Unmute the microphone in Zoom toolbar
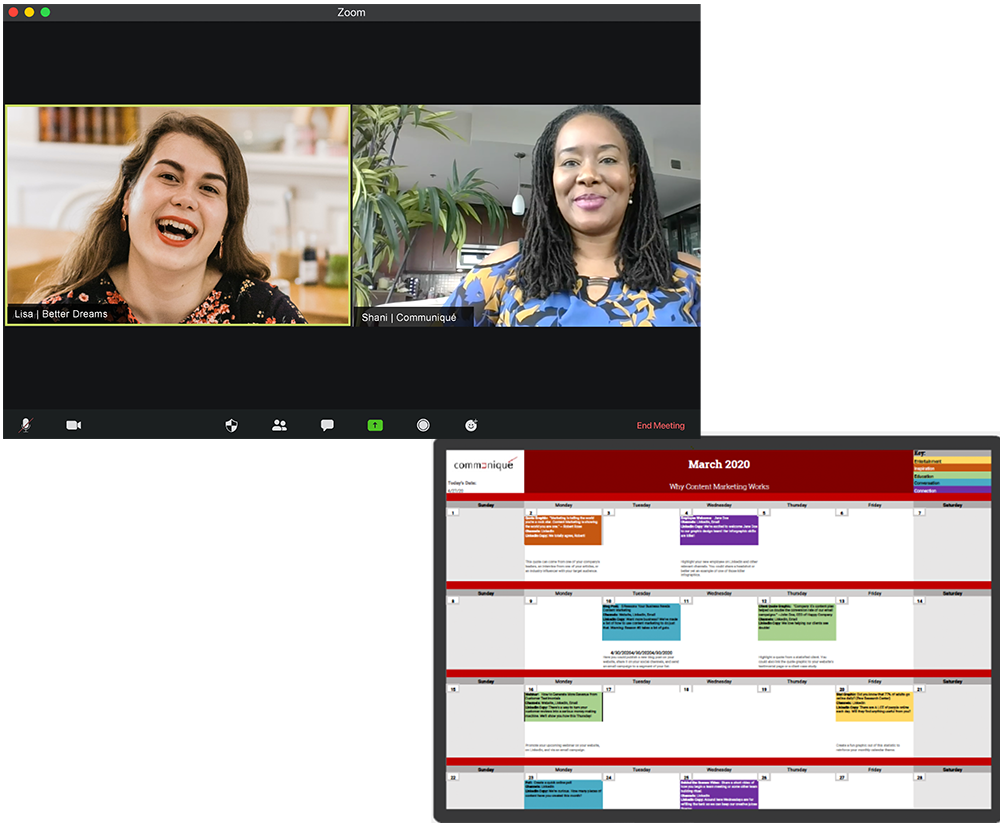Viewport: 1000px width, 839px height. tap(26, 425)
